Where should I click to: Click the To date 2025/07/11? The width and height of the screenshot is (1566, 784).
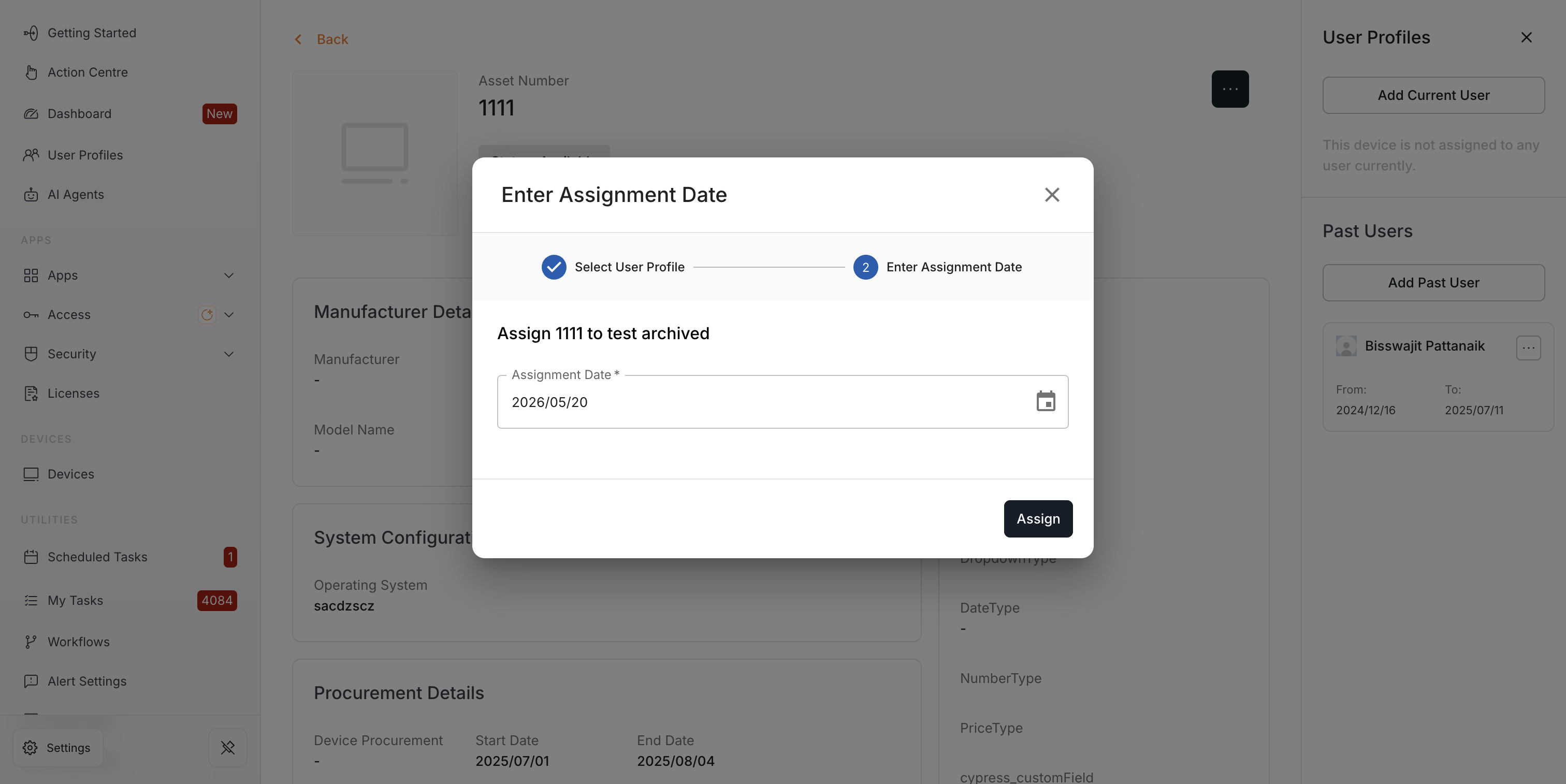[1474, 410]
